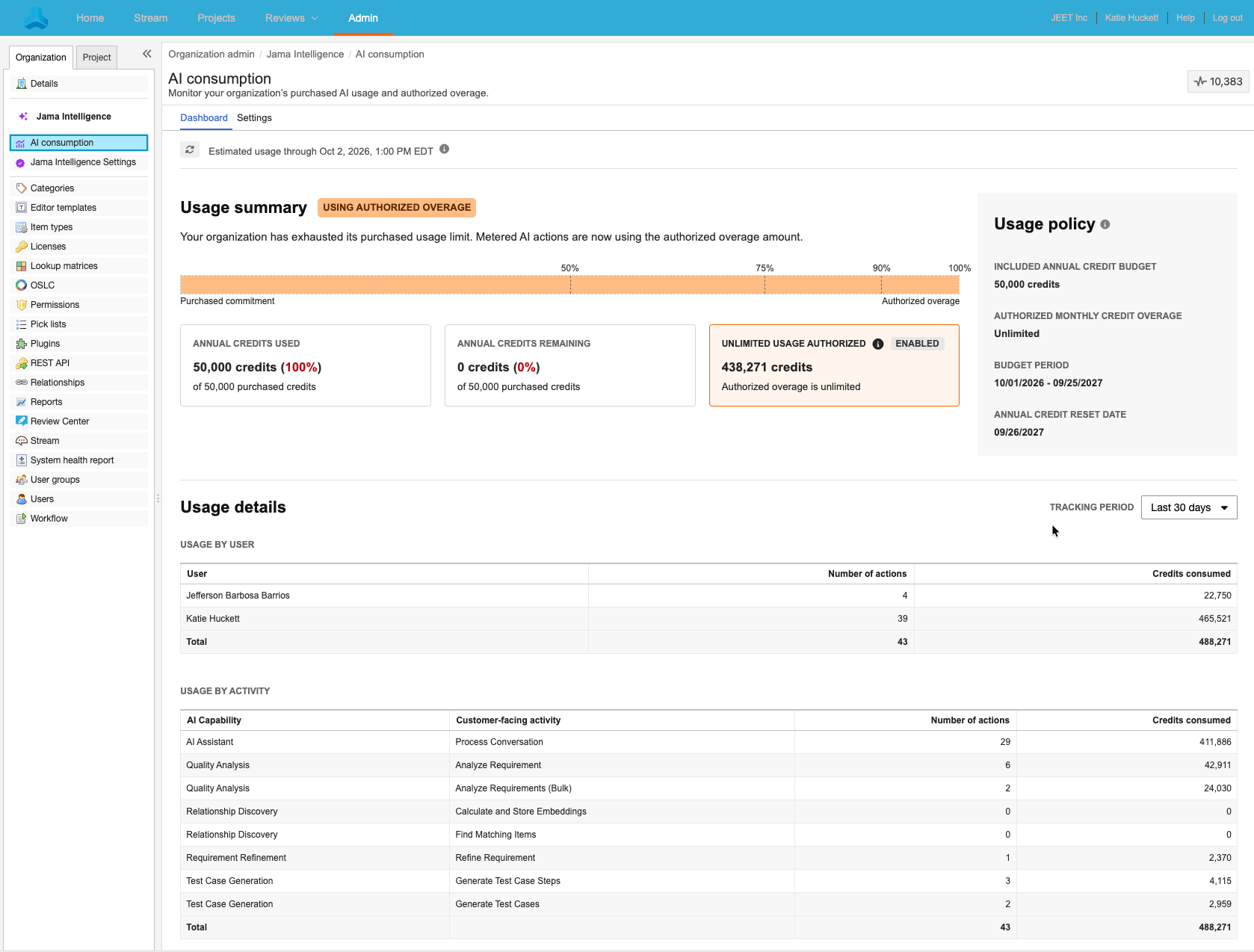Click 438,271 credits overage value
This screenshot has width=1254, height=952.
pyautogui.click(x=767, y=368)
